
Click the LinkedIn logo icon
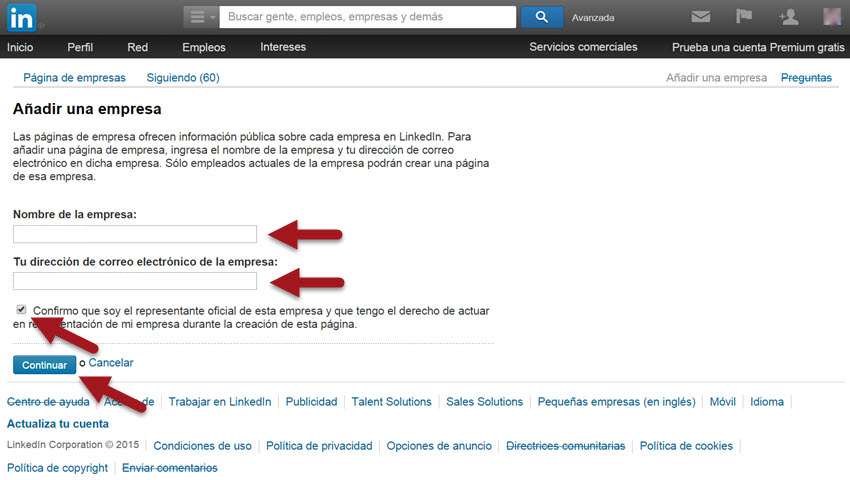[x=24, y=17]
